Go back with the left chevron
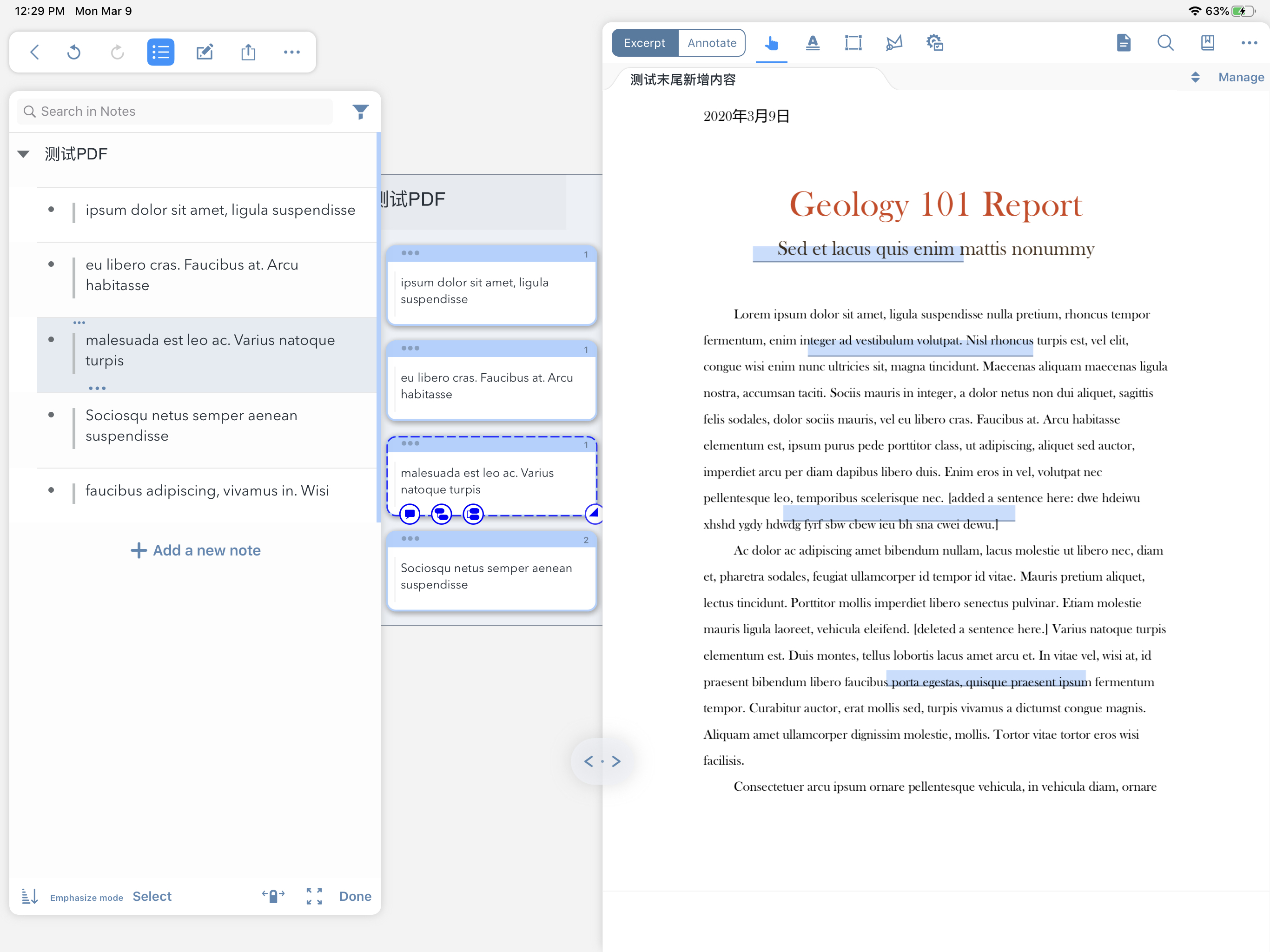Screen dimensions: 1270x952 [34, 52]
